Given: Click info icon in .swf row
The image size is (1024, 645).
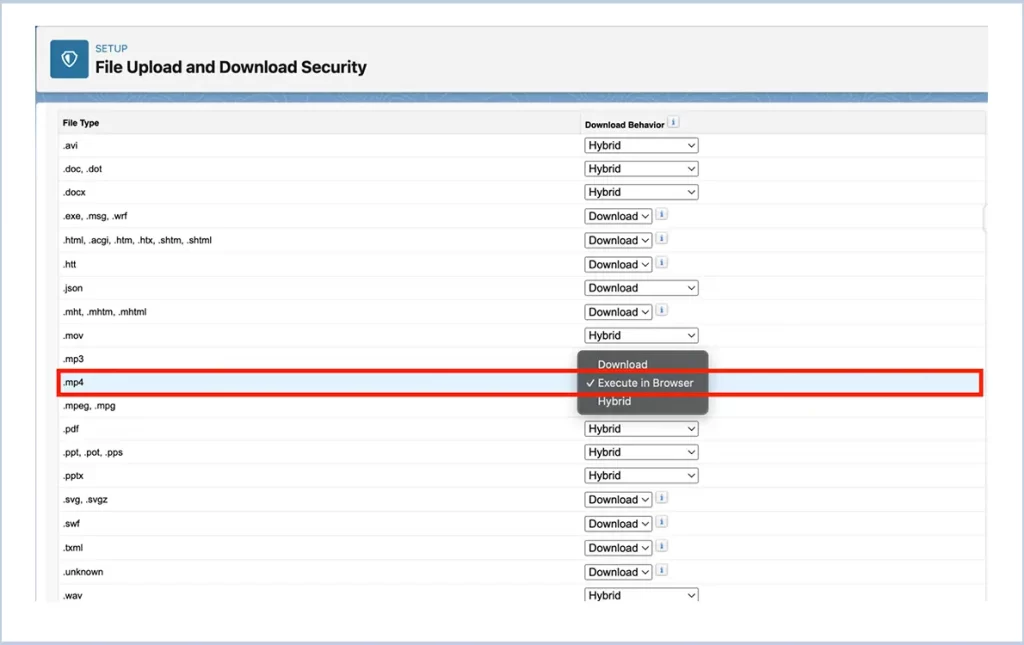Looking at the screenshot, I should [662, 522].
